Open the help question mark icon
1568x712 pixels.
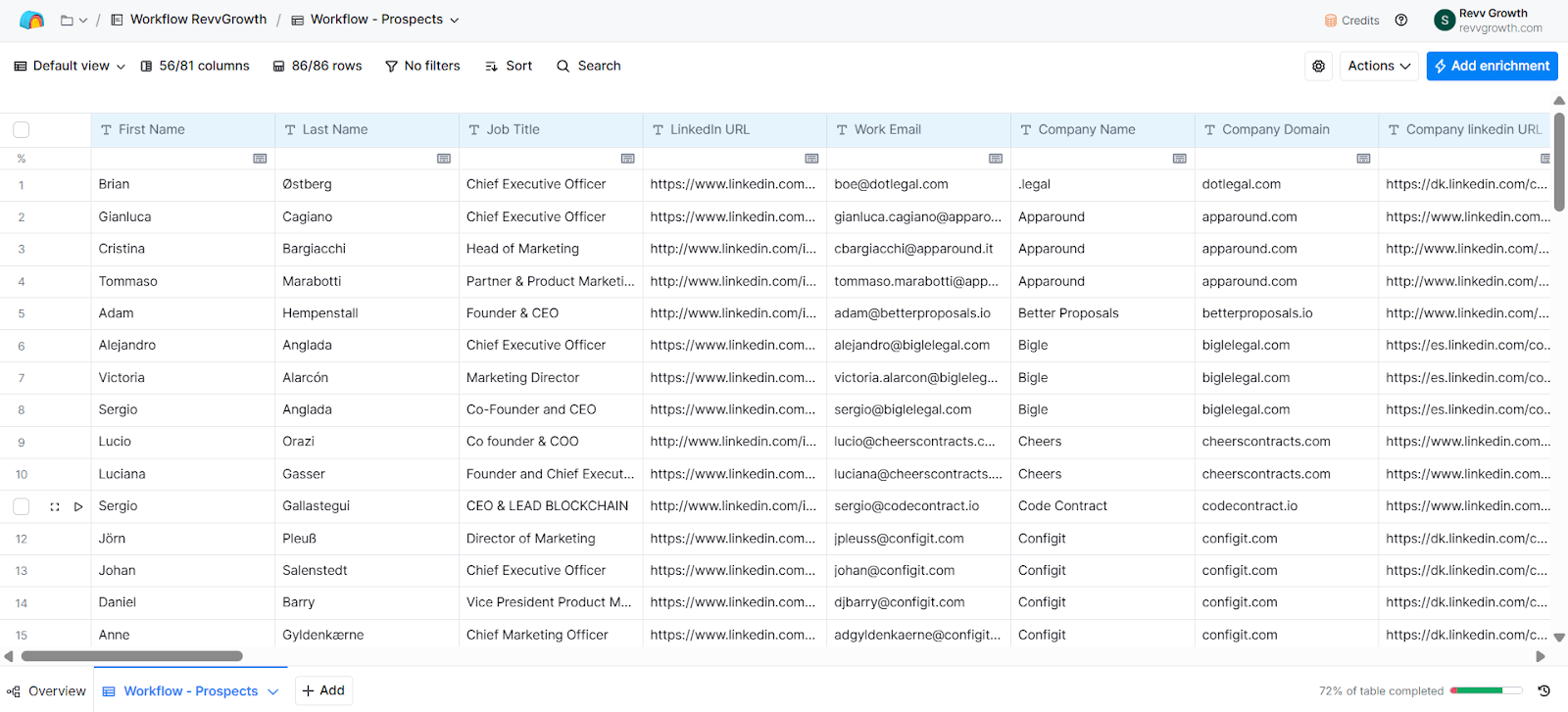(x=1401, y=20)
